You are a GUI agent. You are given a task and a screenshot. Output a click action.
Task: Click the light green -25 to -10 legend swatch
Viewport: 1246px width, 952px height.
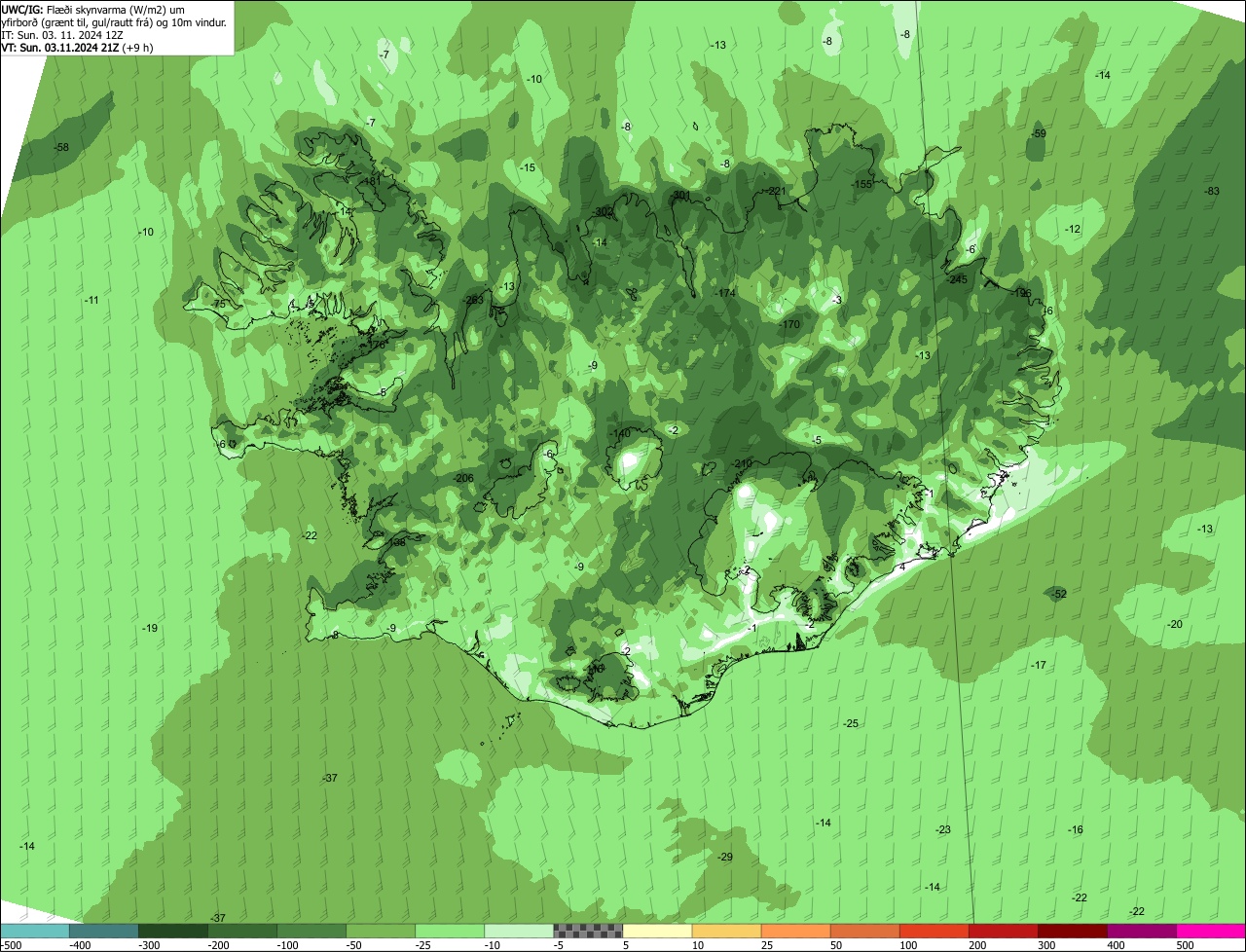(x=450, y=931)
